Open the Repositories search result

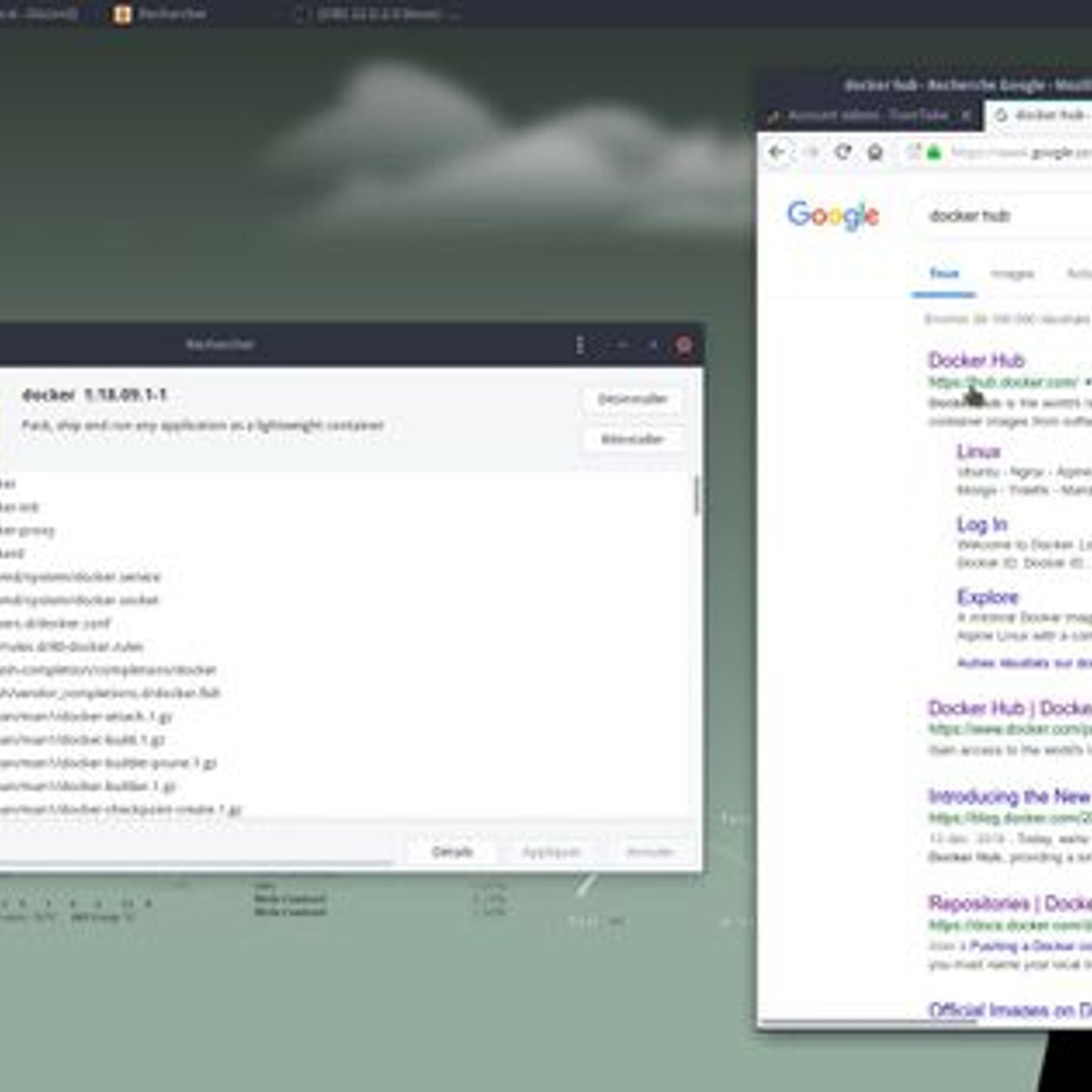click(1009, 903)
